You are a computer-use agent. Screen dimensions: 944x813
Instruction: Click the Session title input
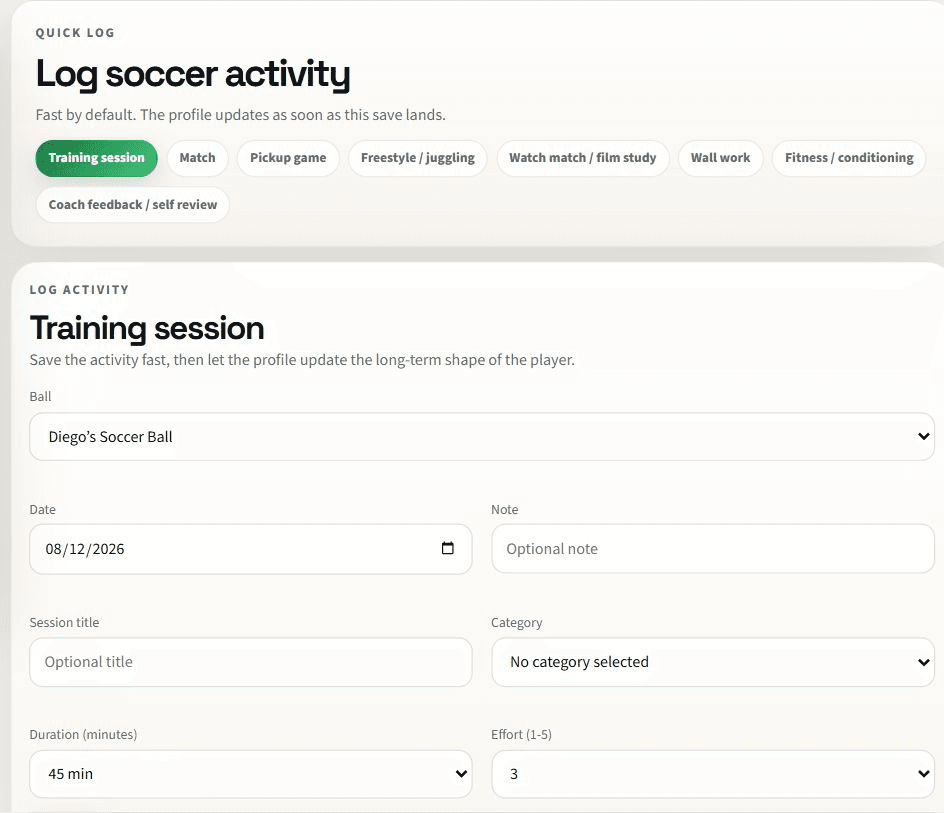pos(250,662)
